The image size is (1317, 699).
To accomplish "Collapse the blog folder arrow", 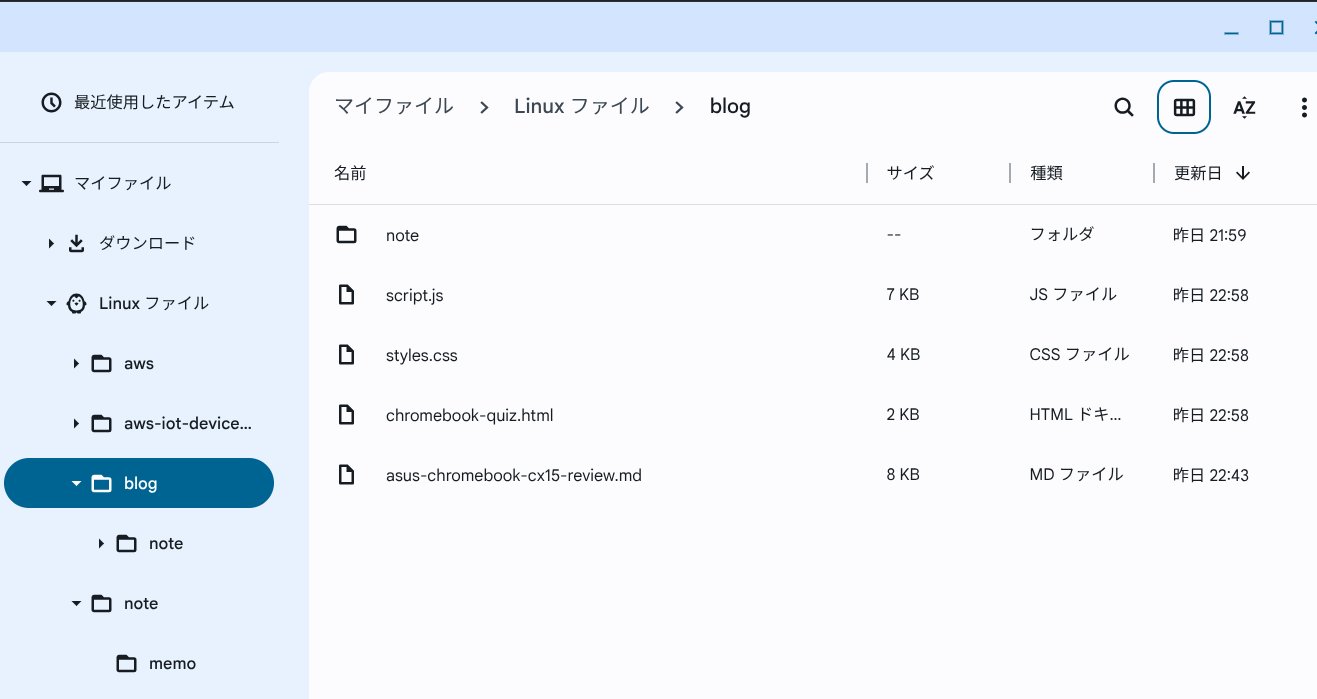I will [x=76, y=484].
